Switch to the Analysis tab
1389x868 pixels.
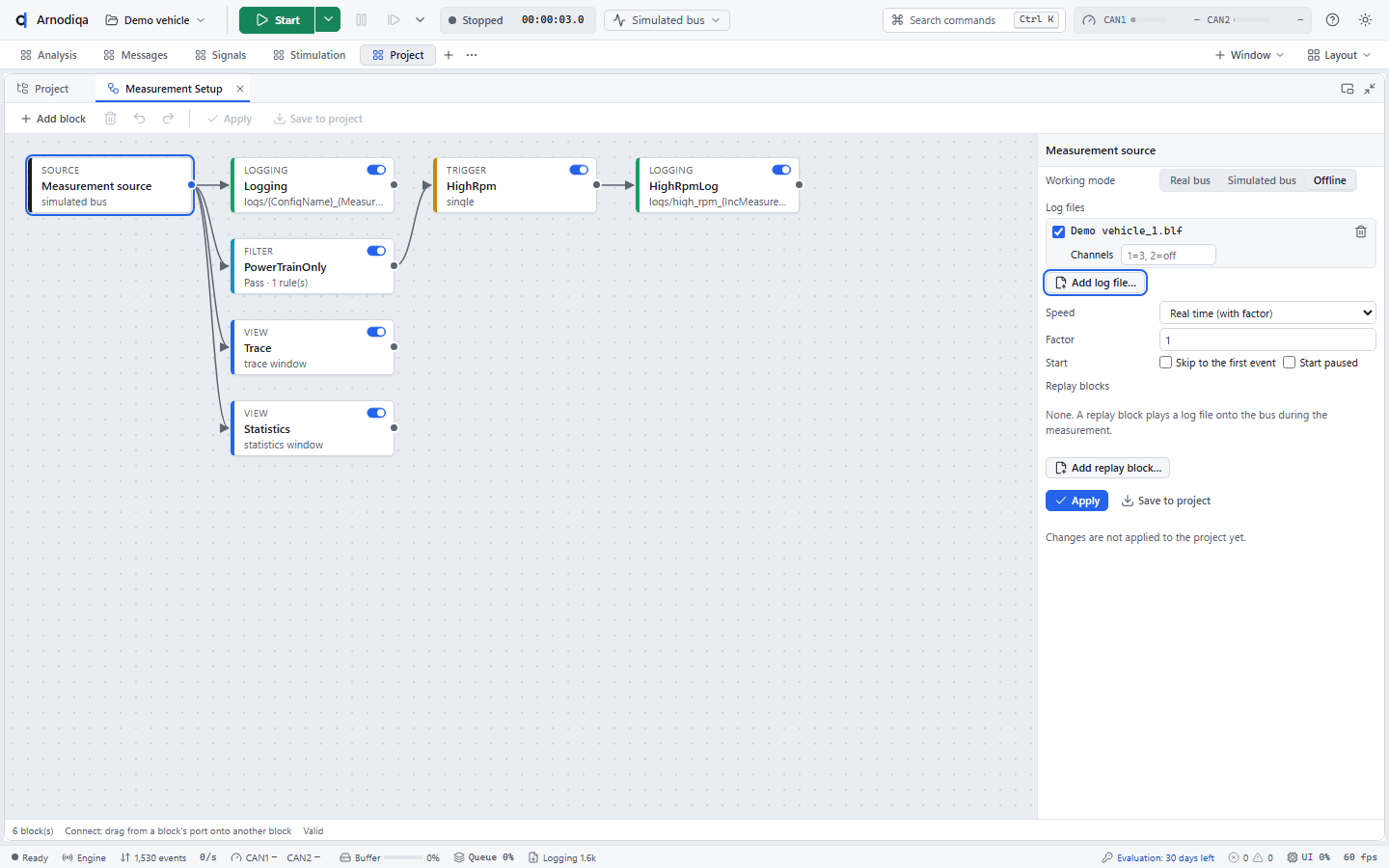tap(48, 55)
